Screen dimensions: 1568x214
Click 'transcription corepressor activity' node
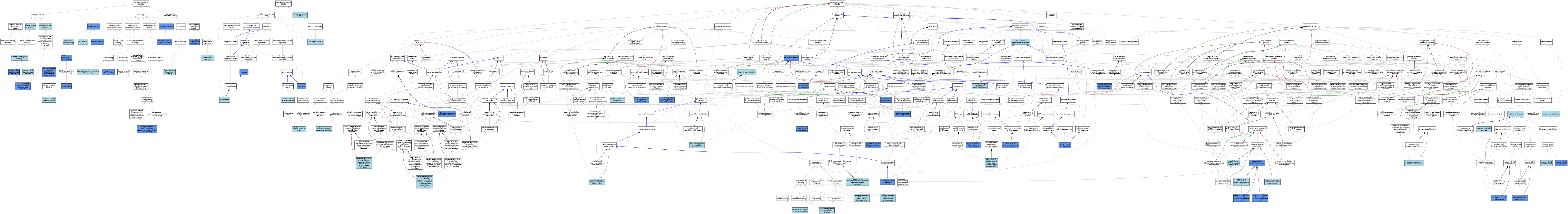click(194, 41)
